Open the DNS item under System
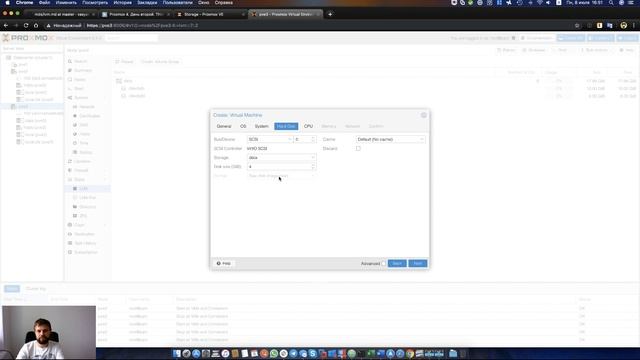The image size is (640, 360). point(87,125)
